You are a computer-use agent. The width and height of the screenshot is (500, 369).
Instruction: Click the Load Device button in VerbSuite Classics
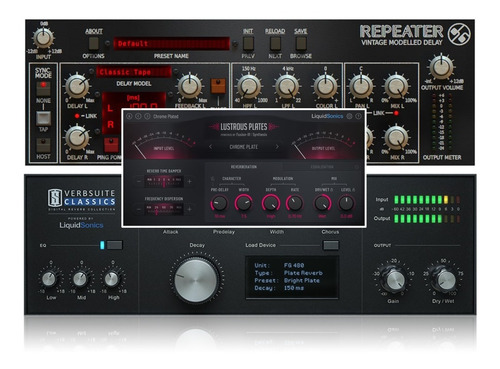pyautogui.click(x=331, y=245)
